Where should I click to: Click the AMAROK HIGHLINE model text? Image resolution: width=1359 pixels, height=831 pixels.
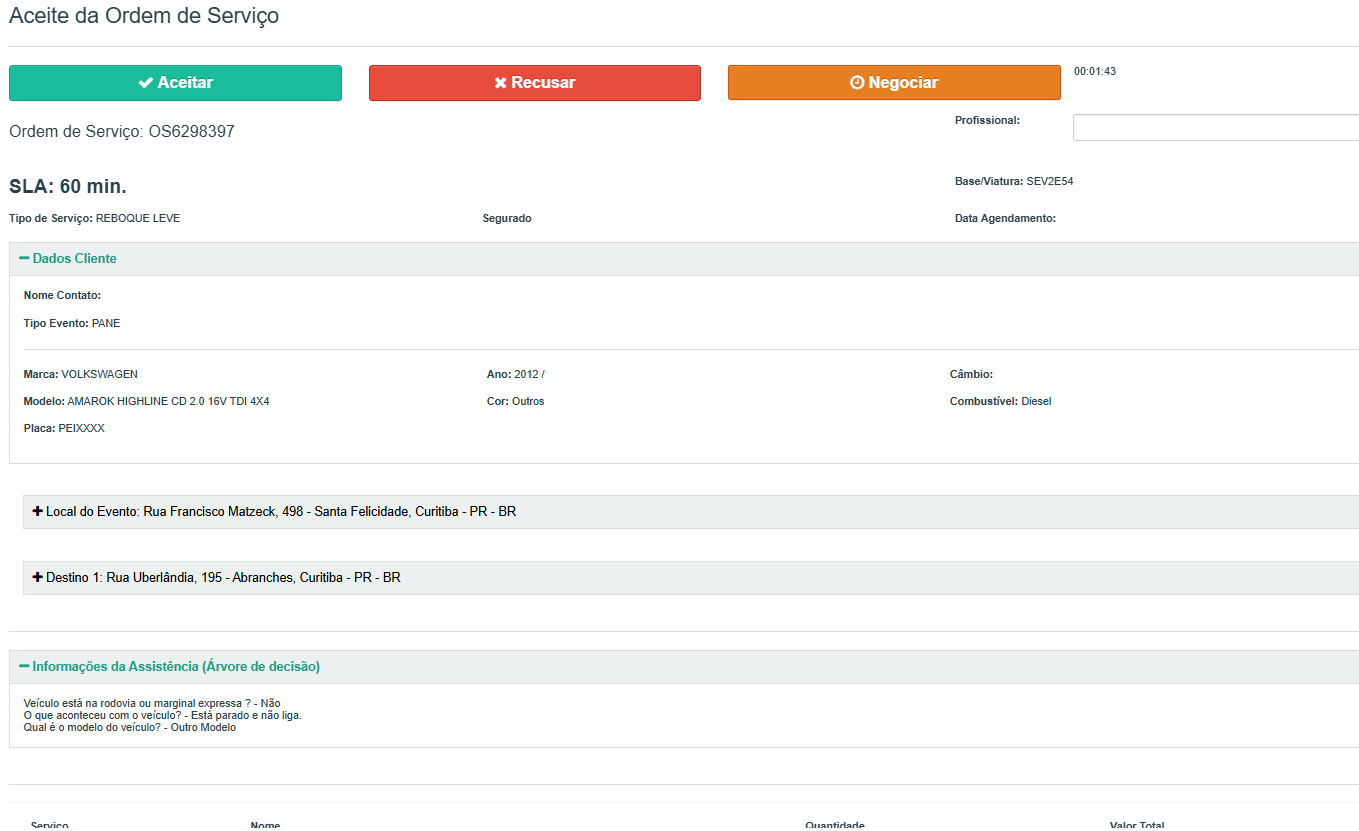168,401
